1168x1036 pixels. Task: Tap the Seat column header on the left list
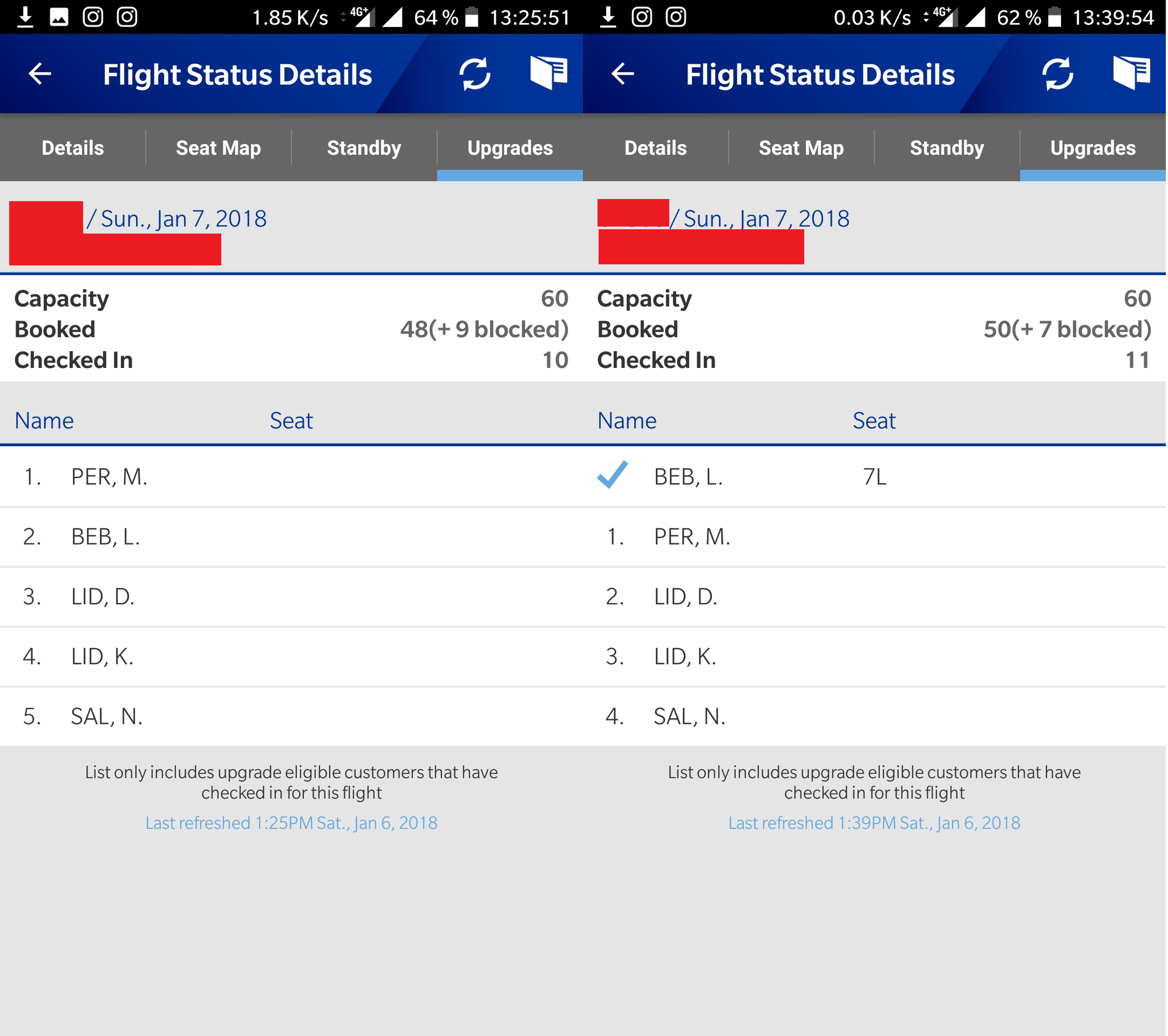[x=291, y=420]
